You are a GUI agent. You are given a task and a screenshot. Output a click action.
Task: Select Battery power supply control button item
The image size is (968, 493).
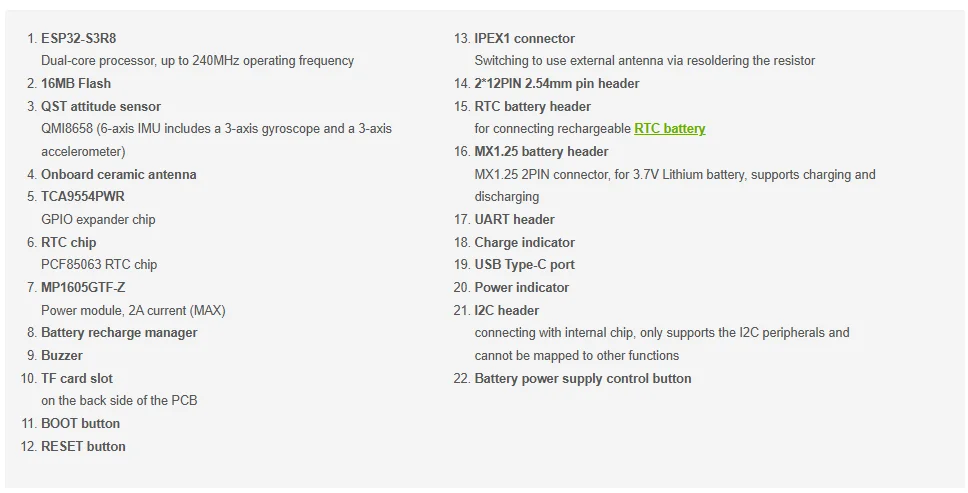(582, 378)
